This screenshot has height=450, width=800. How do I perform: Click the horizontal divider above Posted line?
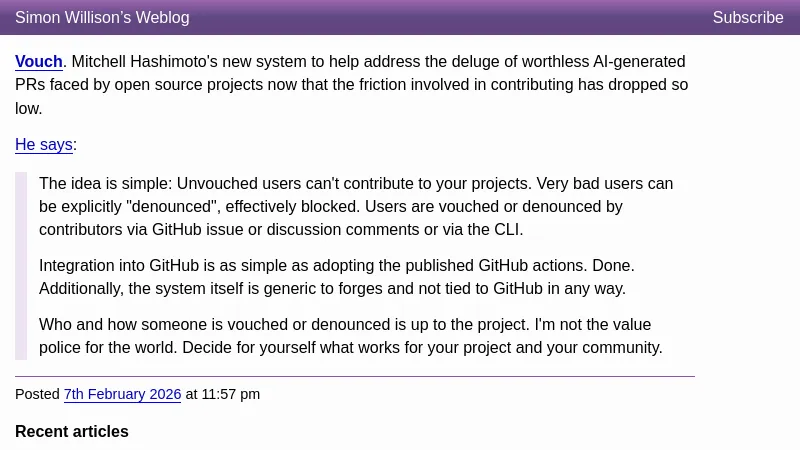355,377
